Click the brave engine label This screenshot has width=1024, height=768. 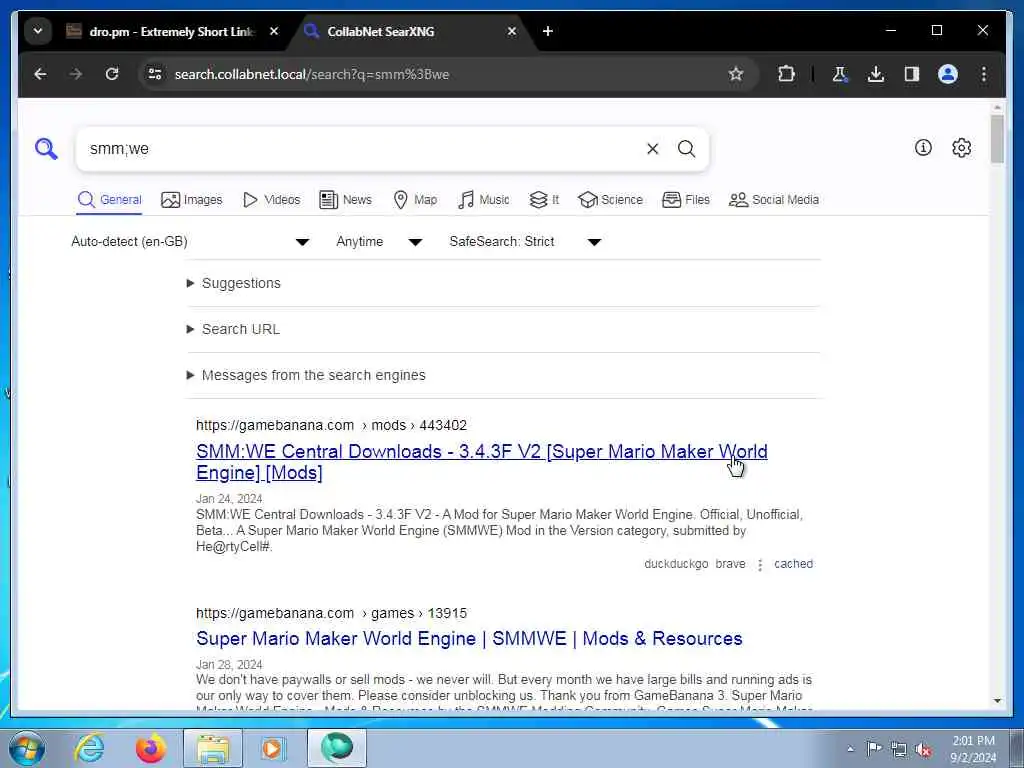click(730, 564)
